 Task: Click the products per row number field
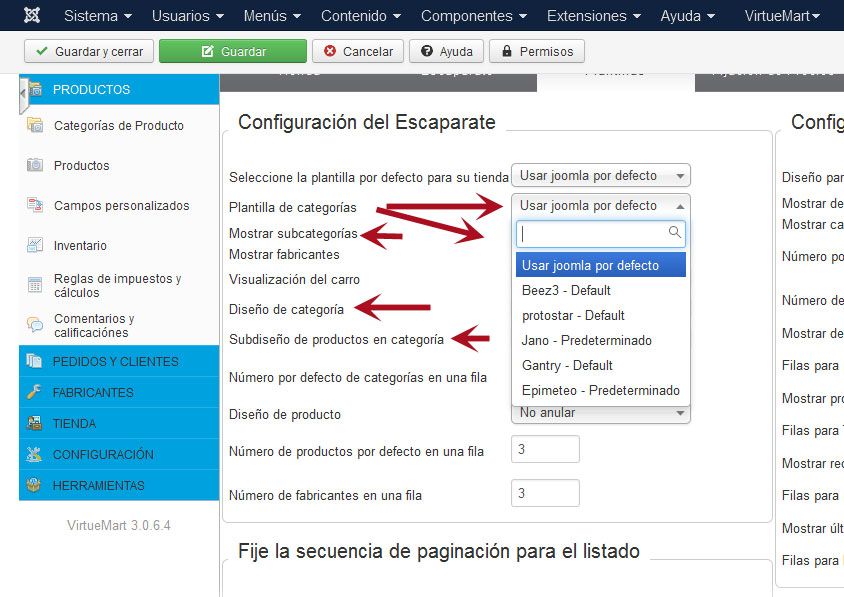point(545,449)
